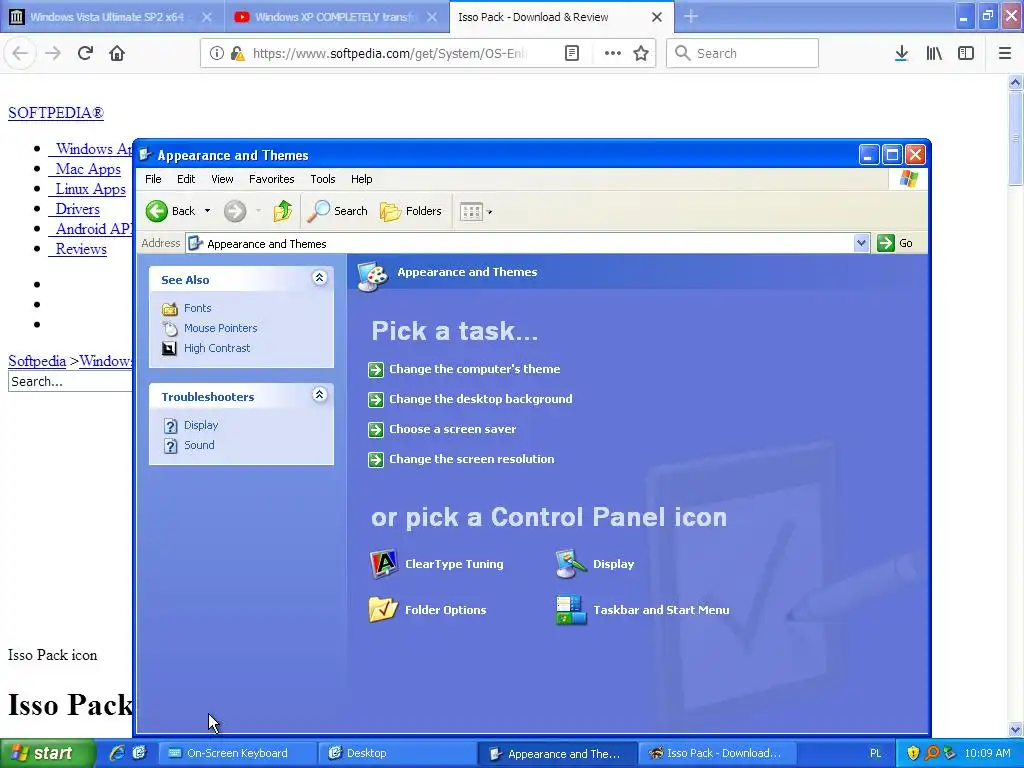Viewport: 1024px width, 768px height.
Task: Switch to the Windows XP YouTube tab
Action: tap(337, 17)
